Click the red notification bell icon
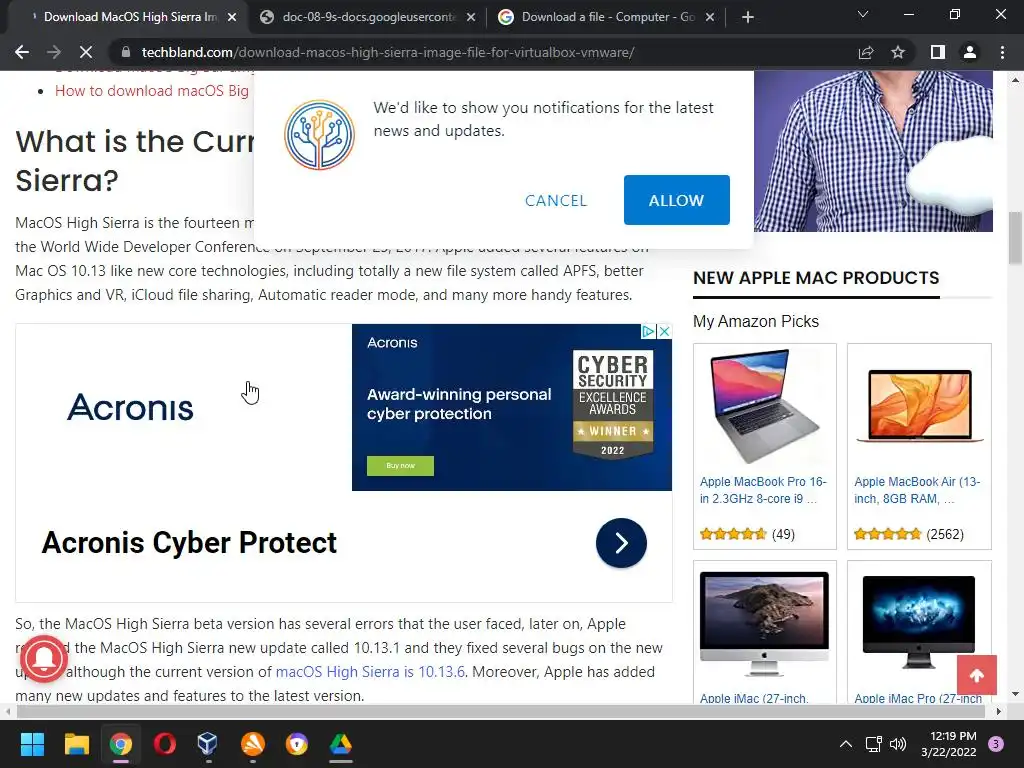 [44, 658]
